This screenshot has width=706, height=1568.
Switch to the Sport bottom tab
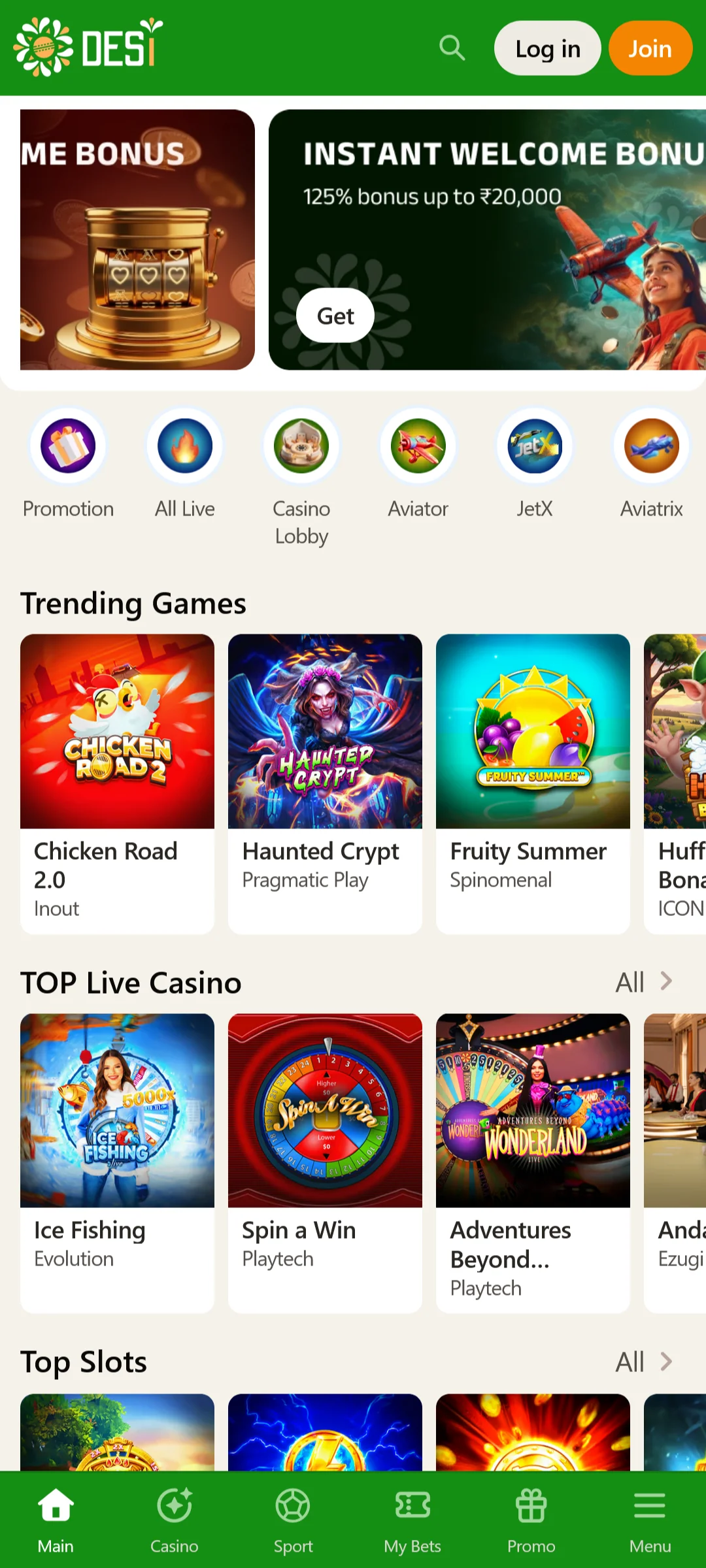[293, 1520]
